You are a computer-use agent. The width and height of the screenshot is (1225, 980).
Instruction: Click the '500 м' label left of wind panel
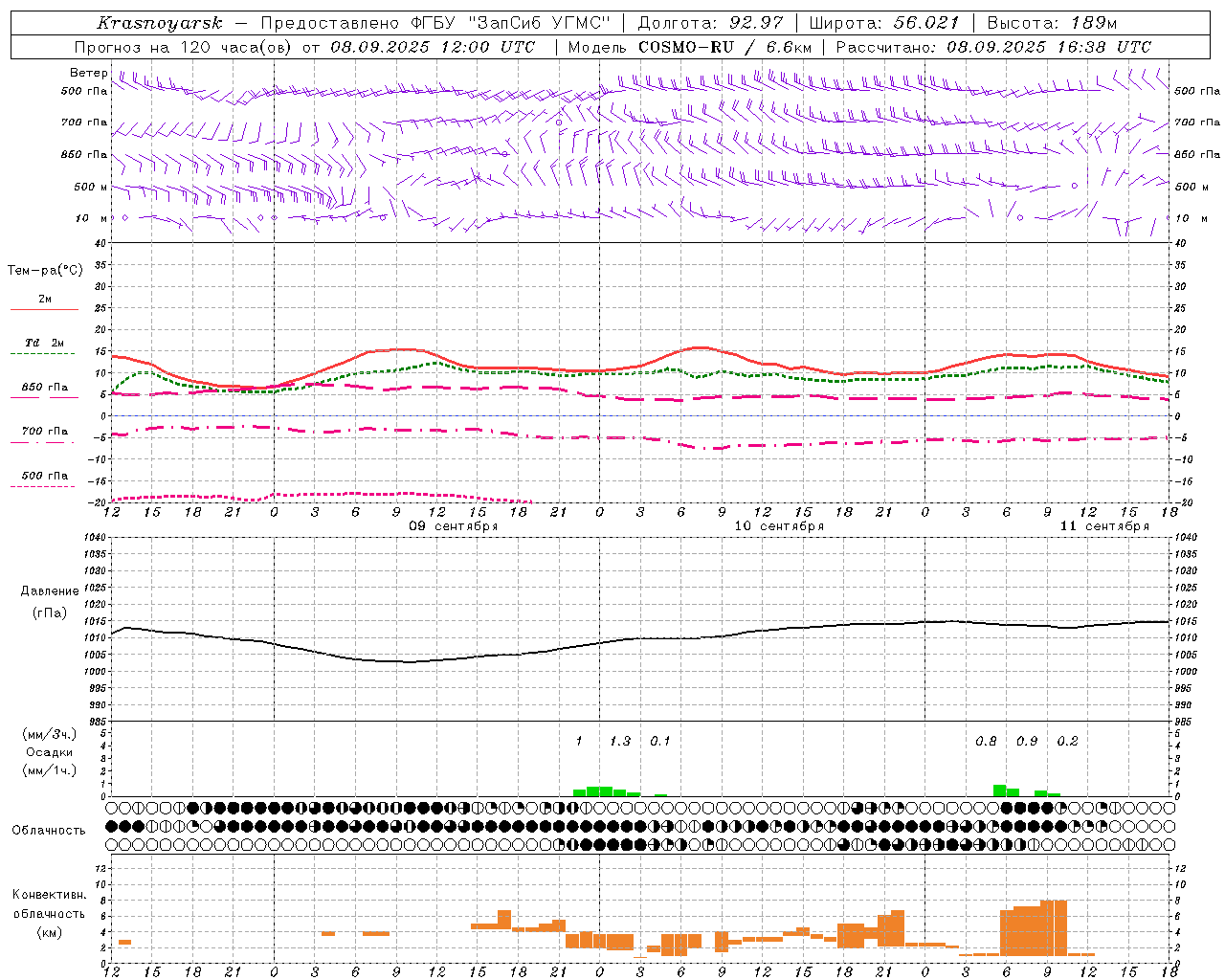click(x=91, y=187)
